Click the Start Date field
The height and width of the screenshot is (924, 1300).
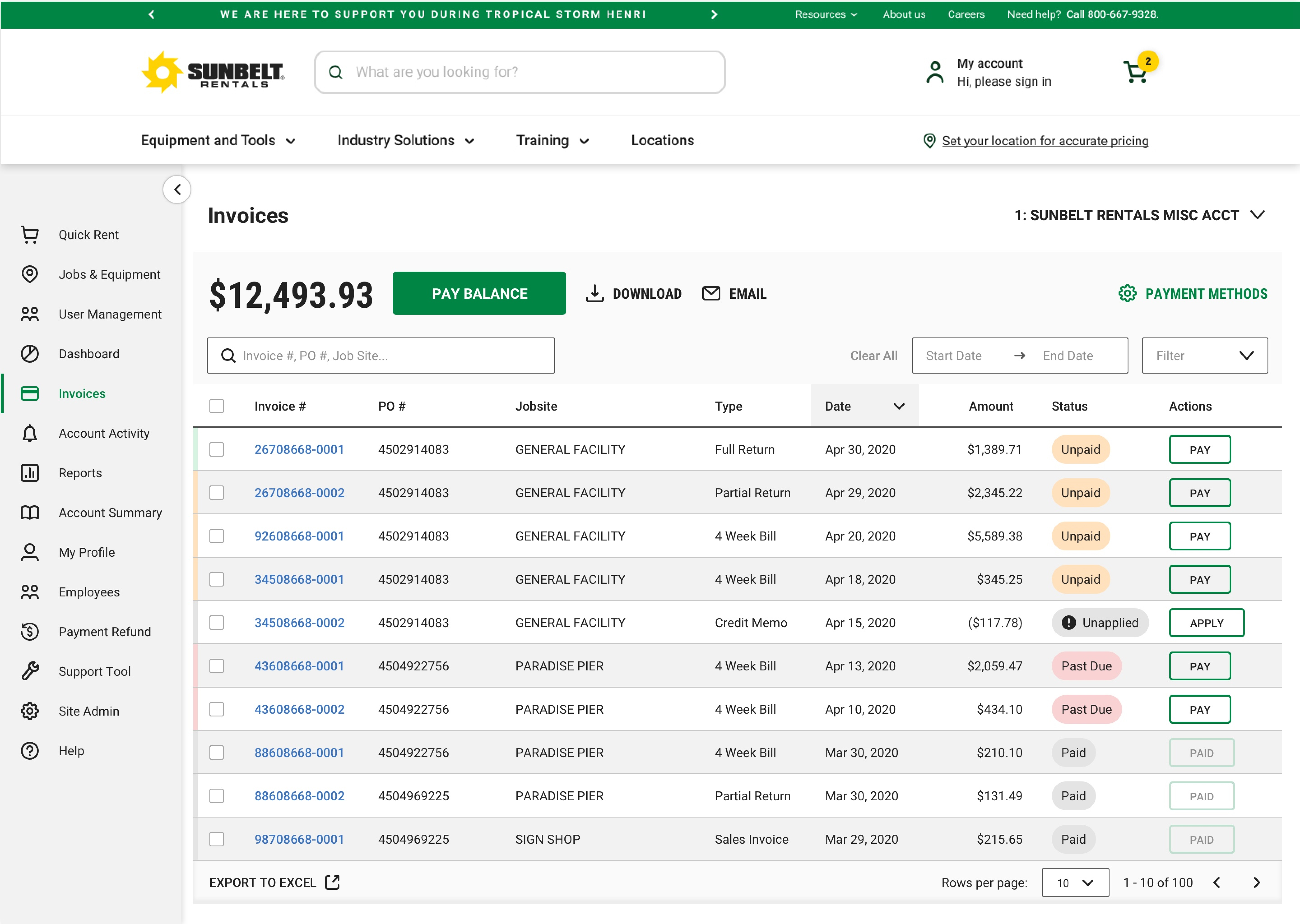954,356
